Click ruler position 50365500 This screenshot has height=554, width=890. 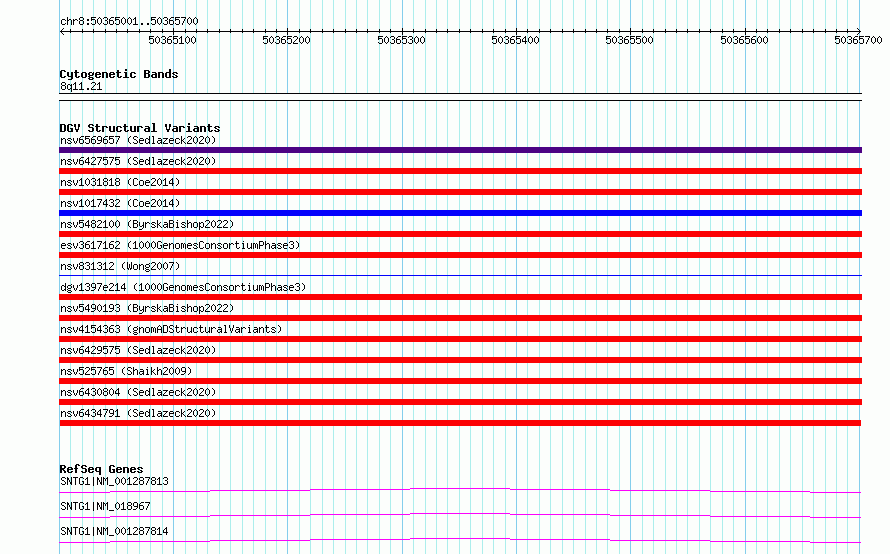629,40
